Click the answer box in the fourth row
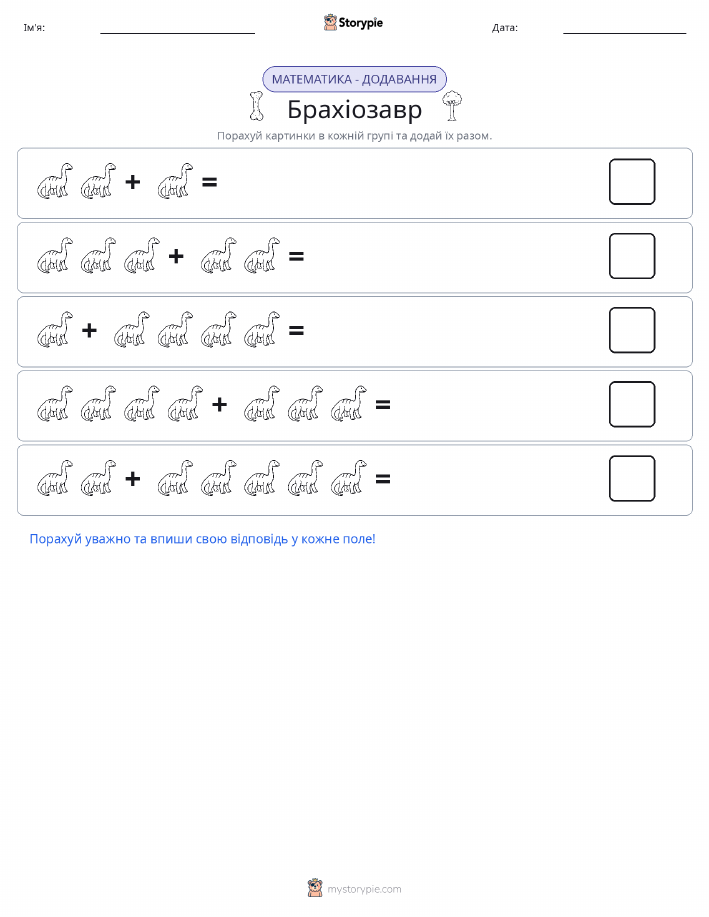Screen dimensions: 709x917 pos(632,404)
